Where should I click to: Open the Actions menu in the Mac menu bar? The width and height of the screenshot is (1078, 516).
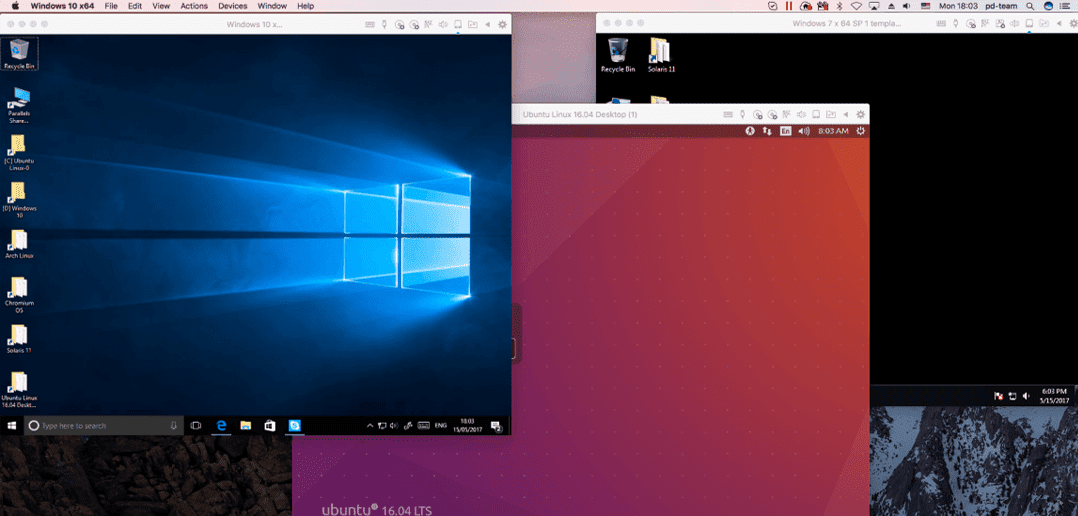(x=194, y=6)
